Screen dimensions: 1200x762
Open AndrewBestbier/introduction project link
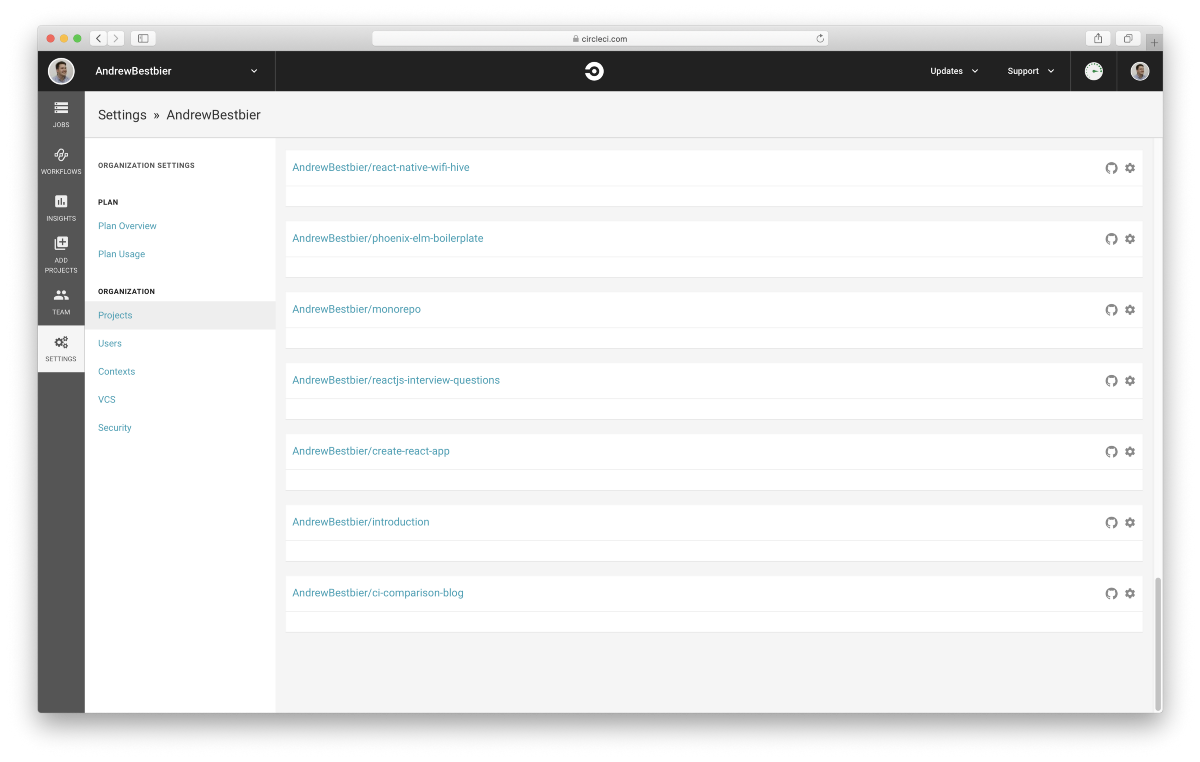coord(361,522)
